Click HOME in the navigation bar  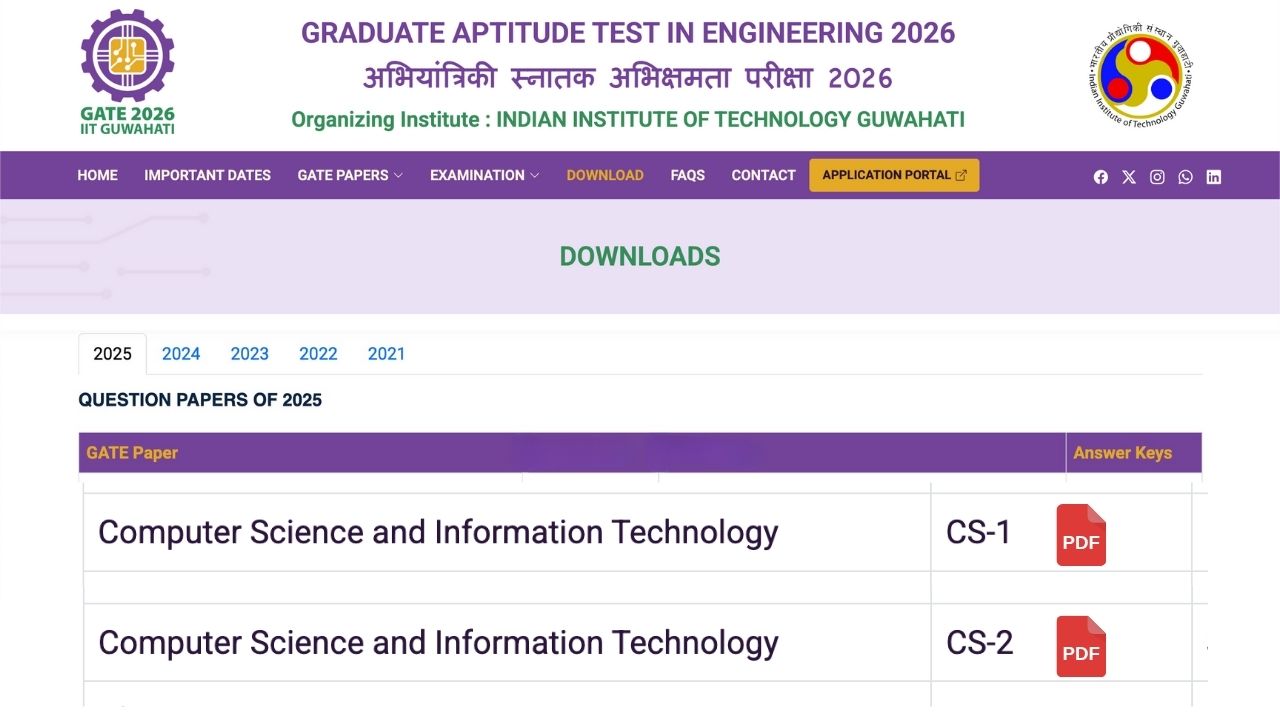coord(97,175)
